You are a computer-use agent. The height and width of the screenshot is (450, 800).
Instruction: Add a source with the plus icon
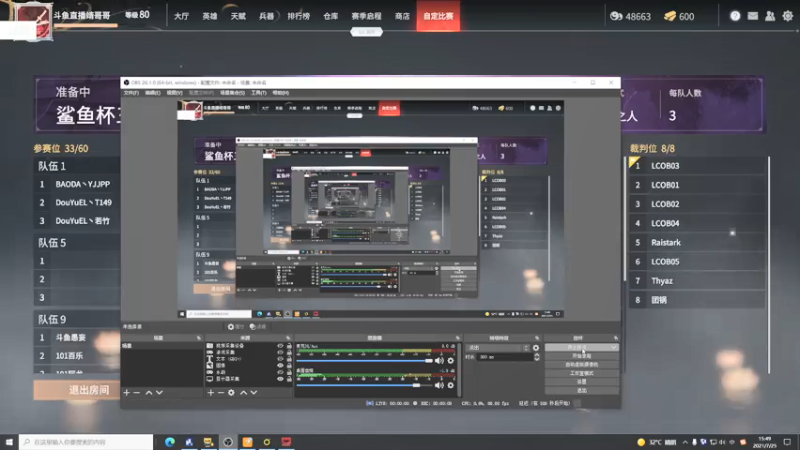click(210, 392)
